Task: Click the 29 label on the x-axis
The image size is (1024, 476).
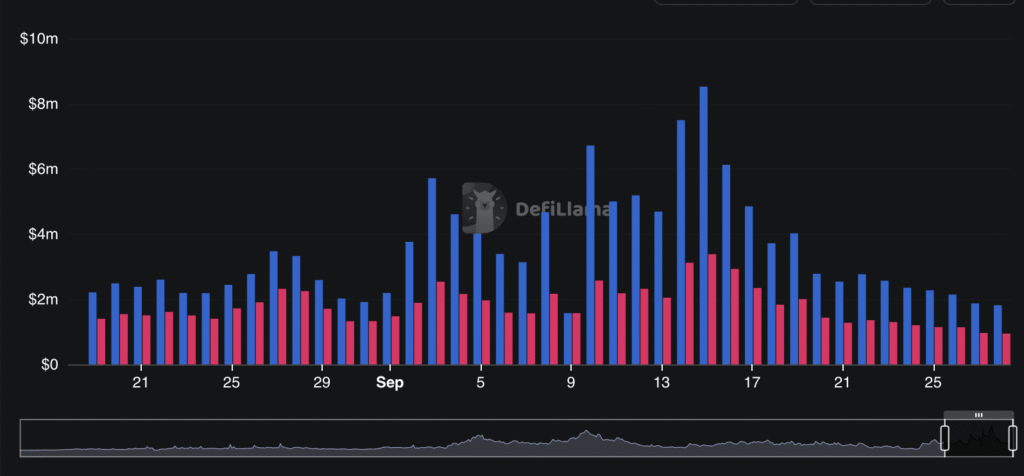Action: 321,383
